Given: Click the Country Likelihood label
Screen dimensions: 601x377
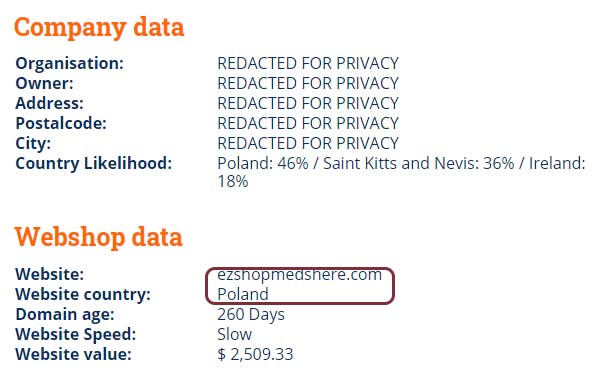Looking at the screenshot, I should click(94, 163).
